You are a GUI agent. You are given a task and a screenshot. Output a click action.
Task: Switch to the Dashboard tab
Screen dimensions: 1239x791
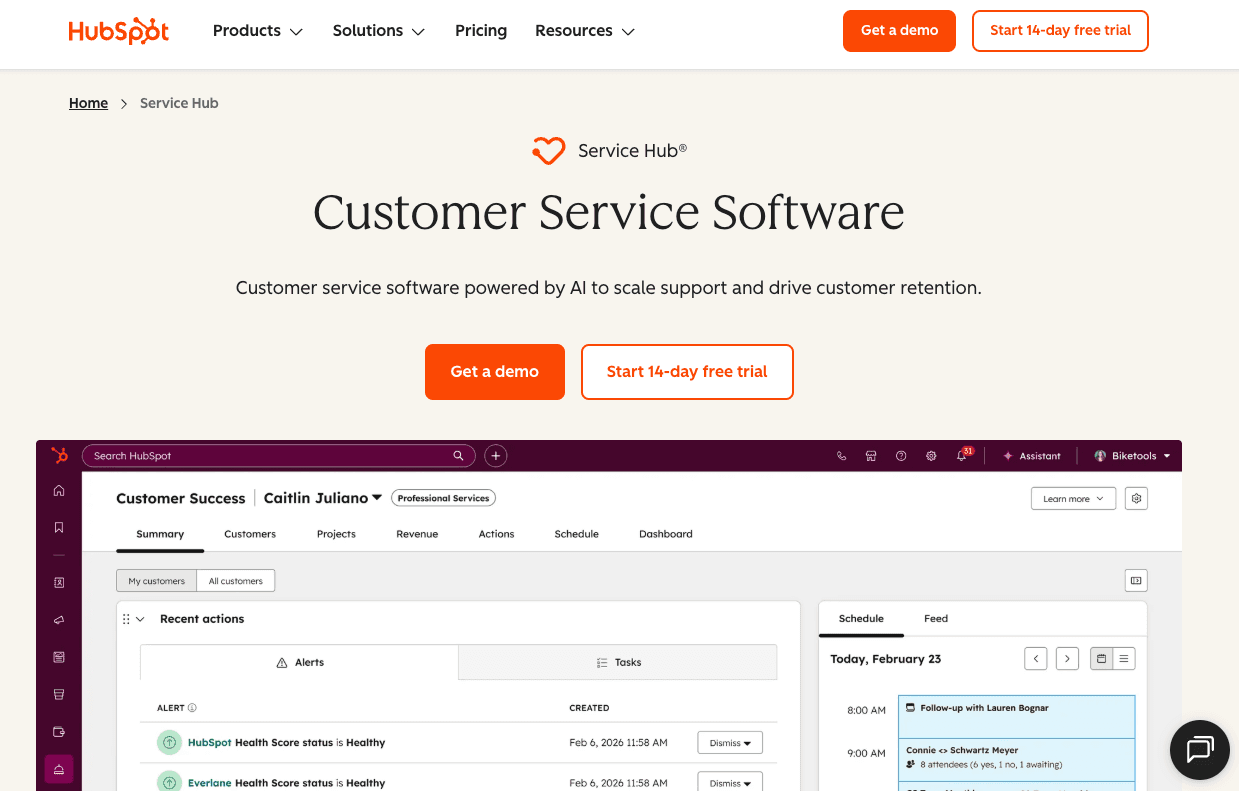[x=666, y=534]
